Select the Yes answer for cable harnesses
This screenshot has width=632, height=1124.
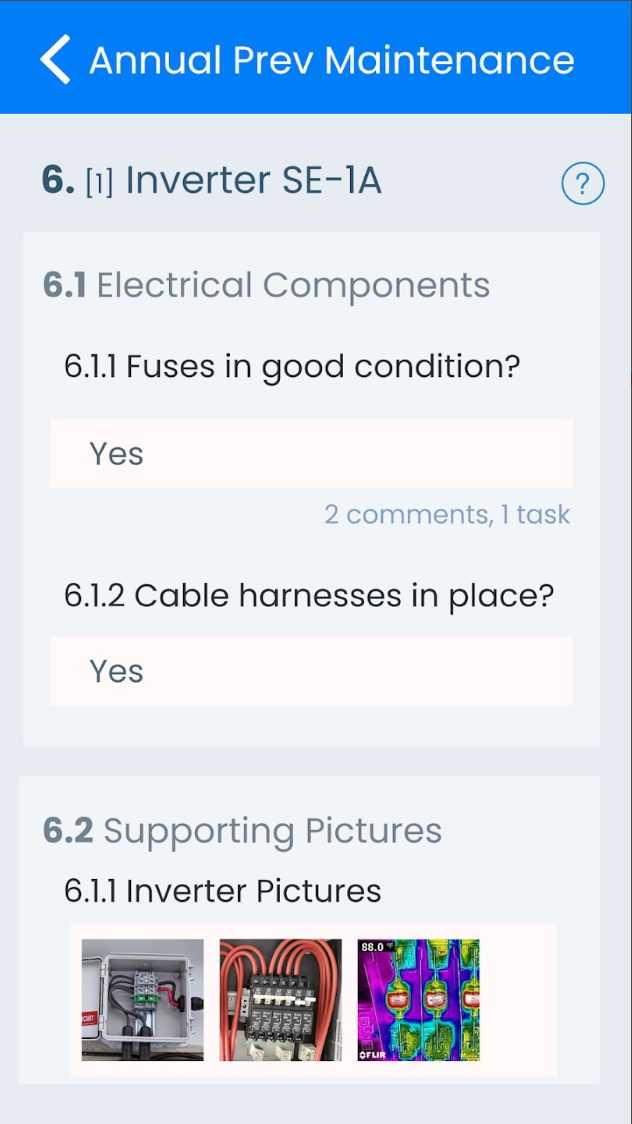point(311,671)
